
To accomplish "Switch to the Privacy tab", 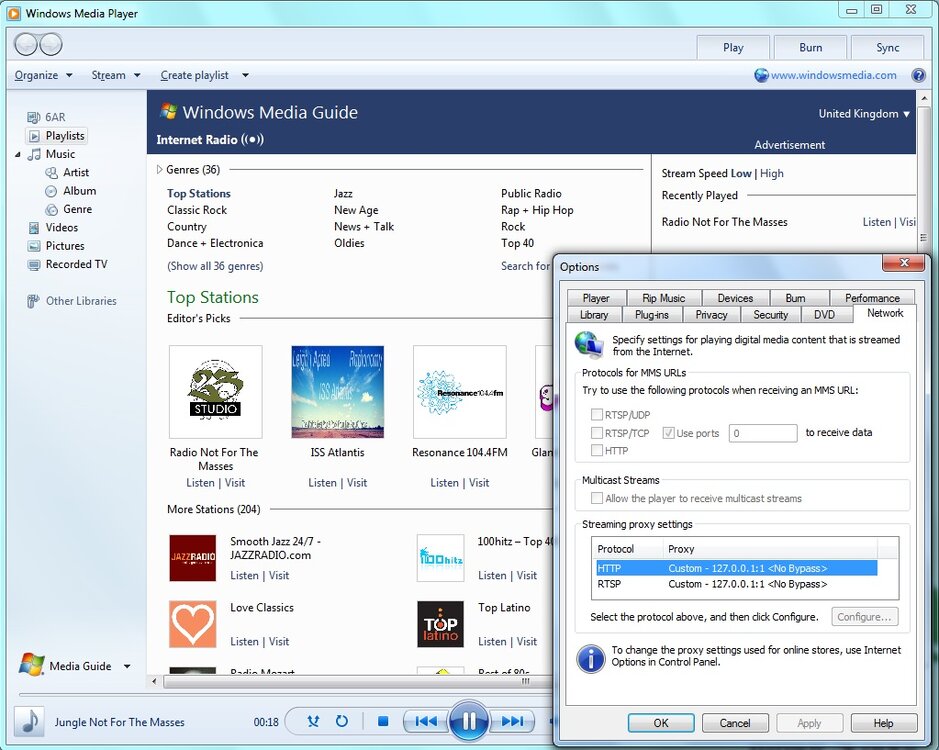I will [x=711, y=314].
